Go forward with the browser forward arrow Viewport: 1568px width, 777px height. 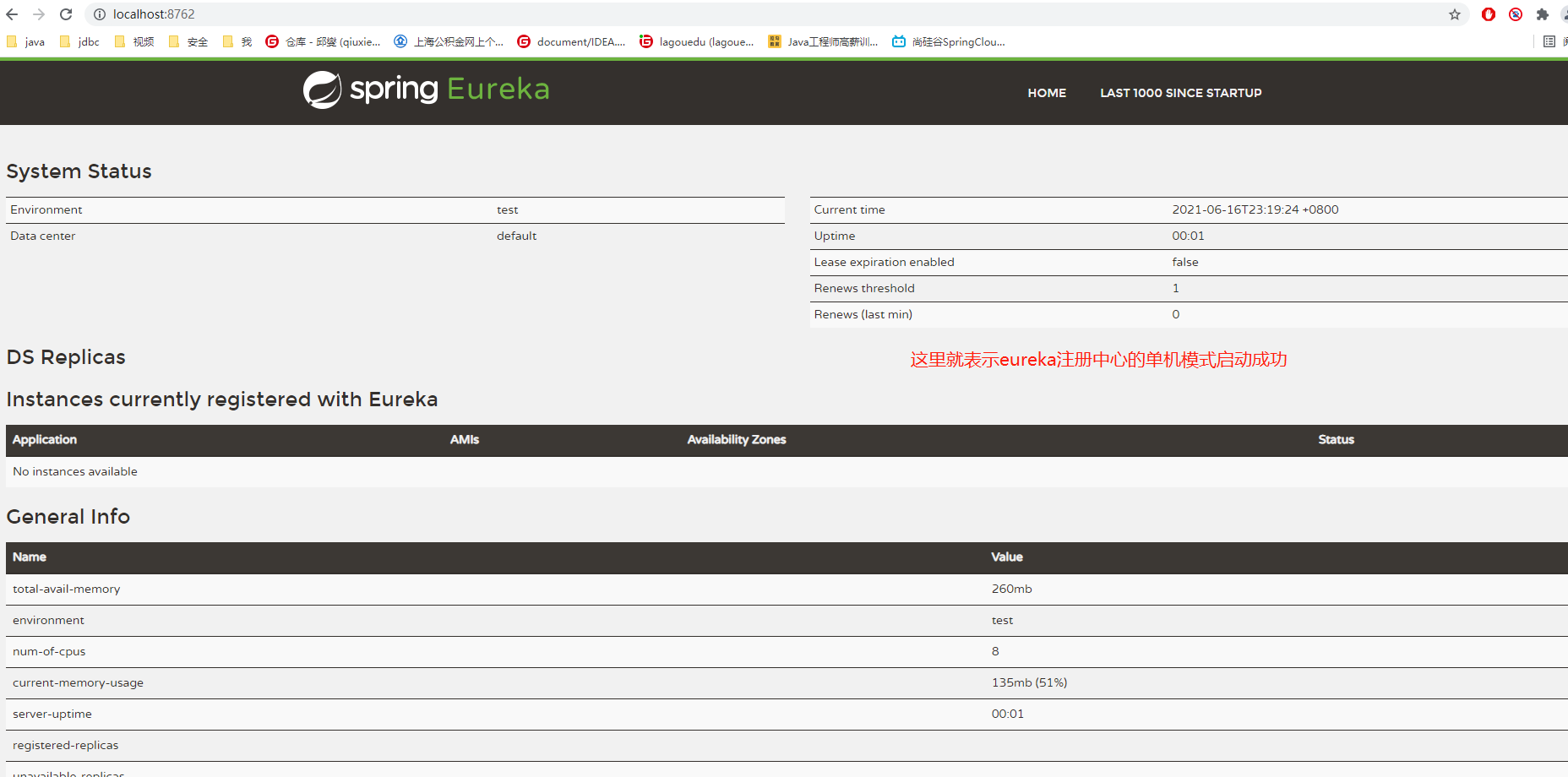click(x=39, y=14)
